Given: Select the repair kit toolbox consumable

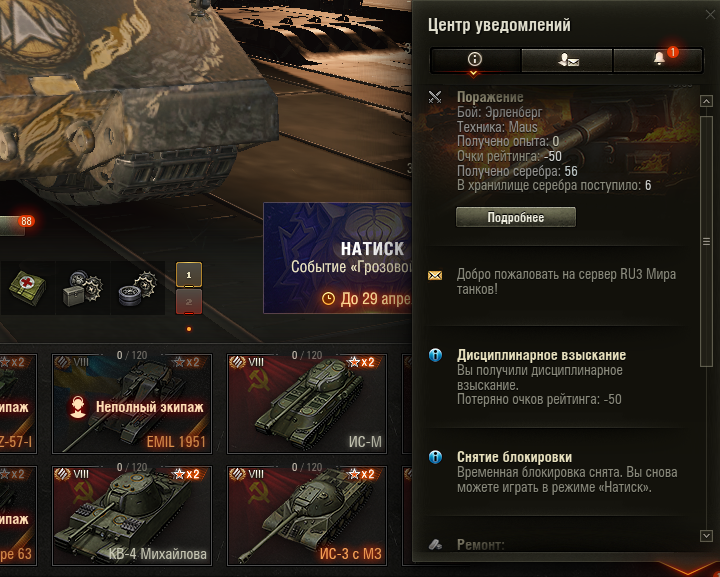Looking at the screenshot, I should pos(83,288).
